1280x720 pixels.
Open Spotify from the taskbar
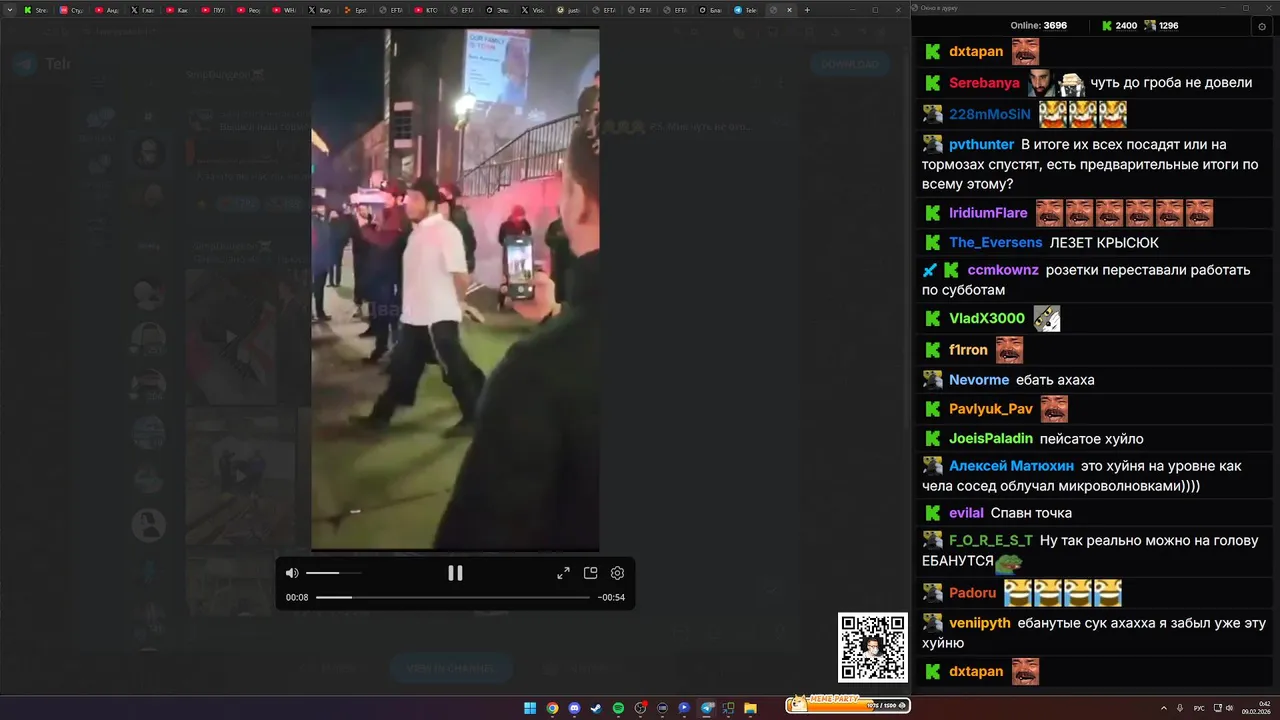point(618,708)
